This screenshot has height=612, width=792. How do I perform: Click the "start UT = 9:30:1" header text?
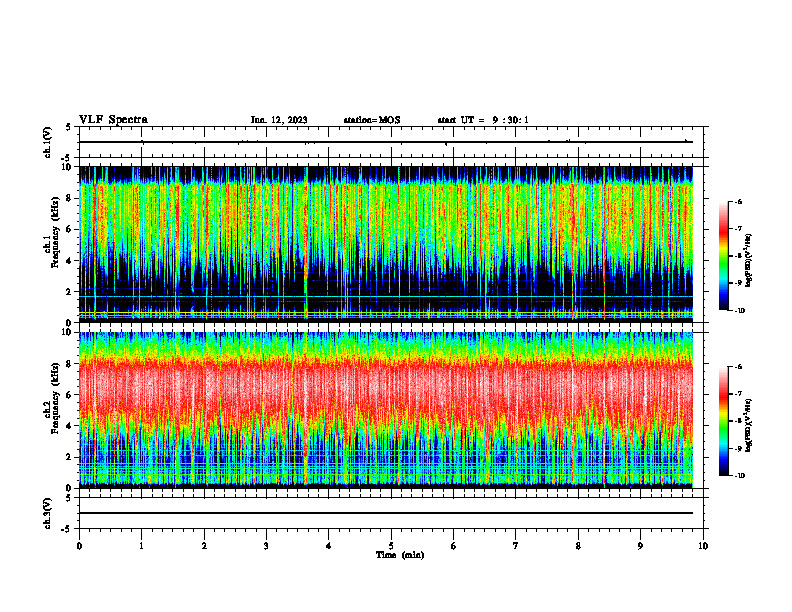click(x=483, y=120)
